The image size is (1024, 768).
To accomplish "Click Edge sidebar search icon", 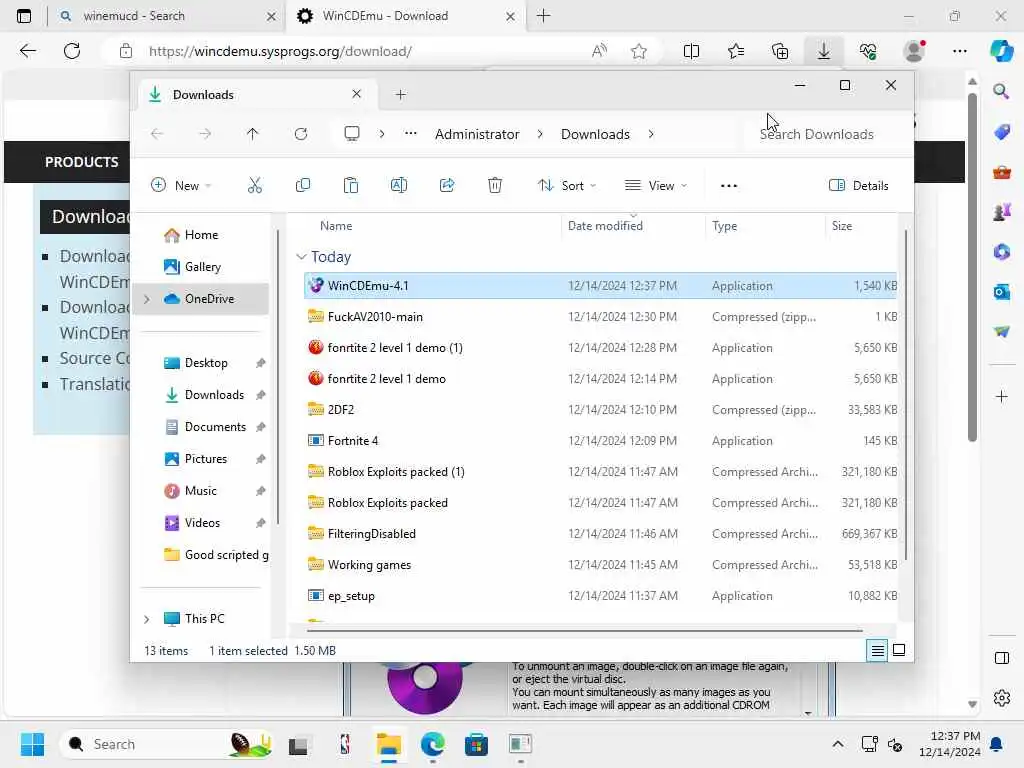I will tap(1001, 91).
